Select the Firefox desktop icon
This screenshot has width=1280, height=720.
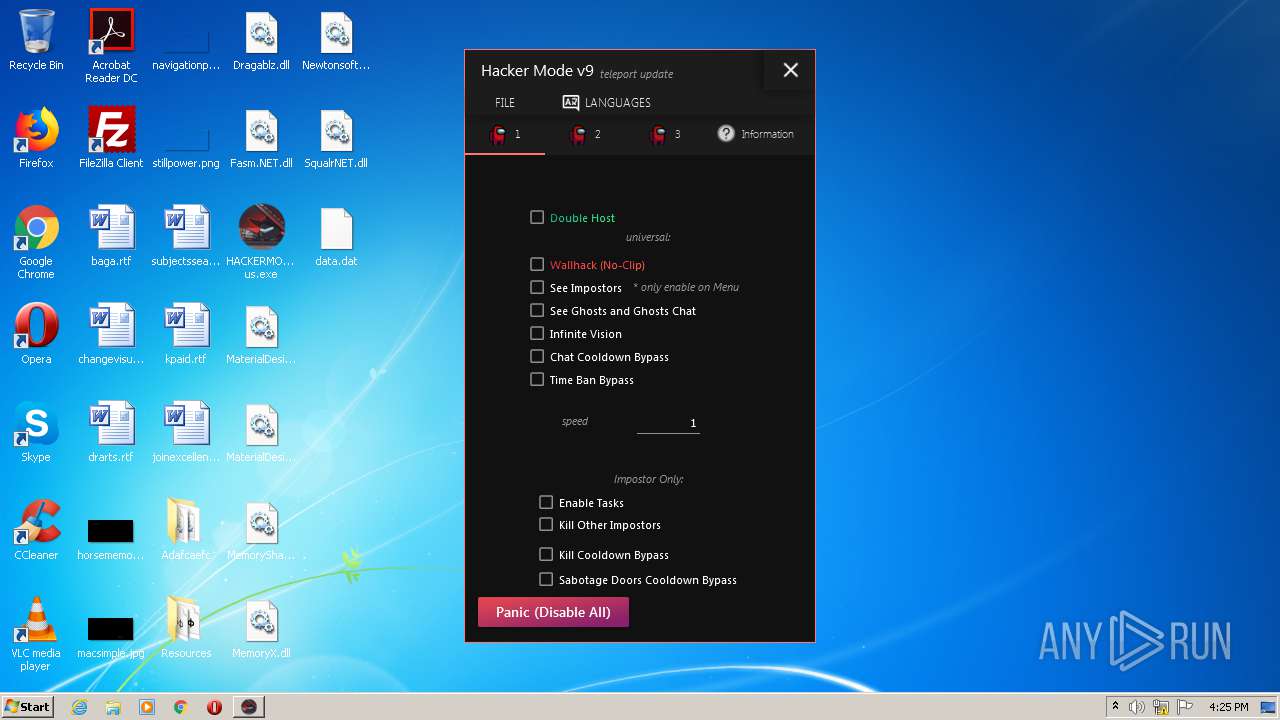point(36,138)
